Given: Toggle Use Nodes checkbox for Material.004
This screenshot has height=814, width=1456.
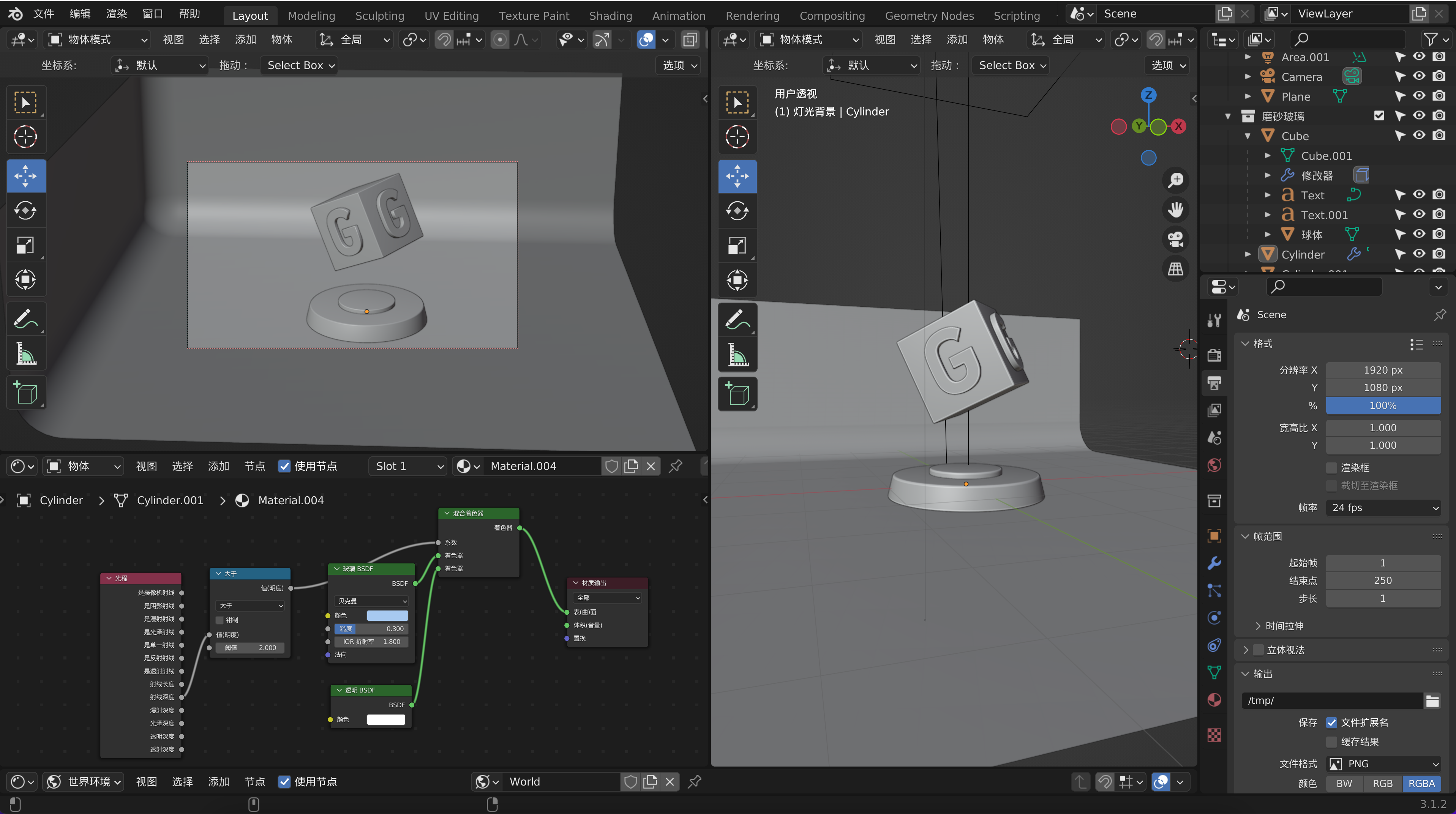Looking at the screenshot, I should tap(284, 466).
